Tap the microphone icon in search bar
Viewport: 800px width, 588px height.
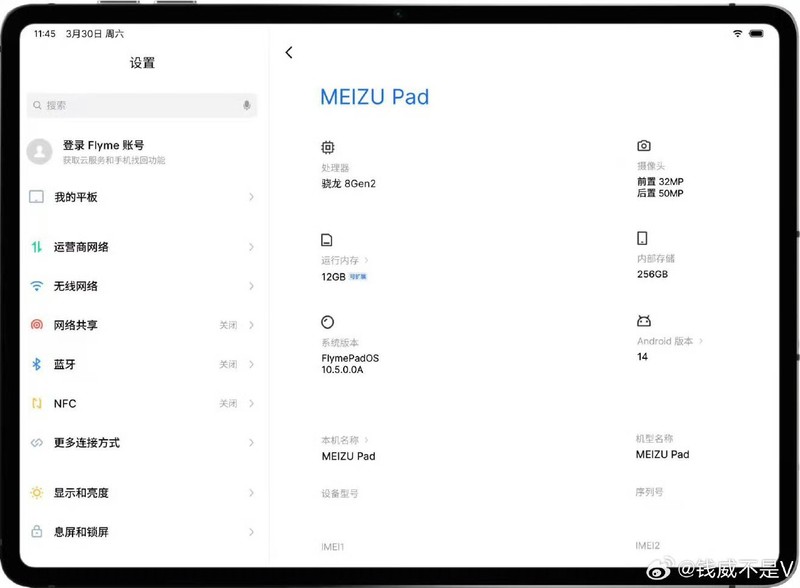(246, 105)
